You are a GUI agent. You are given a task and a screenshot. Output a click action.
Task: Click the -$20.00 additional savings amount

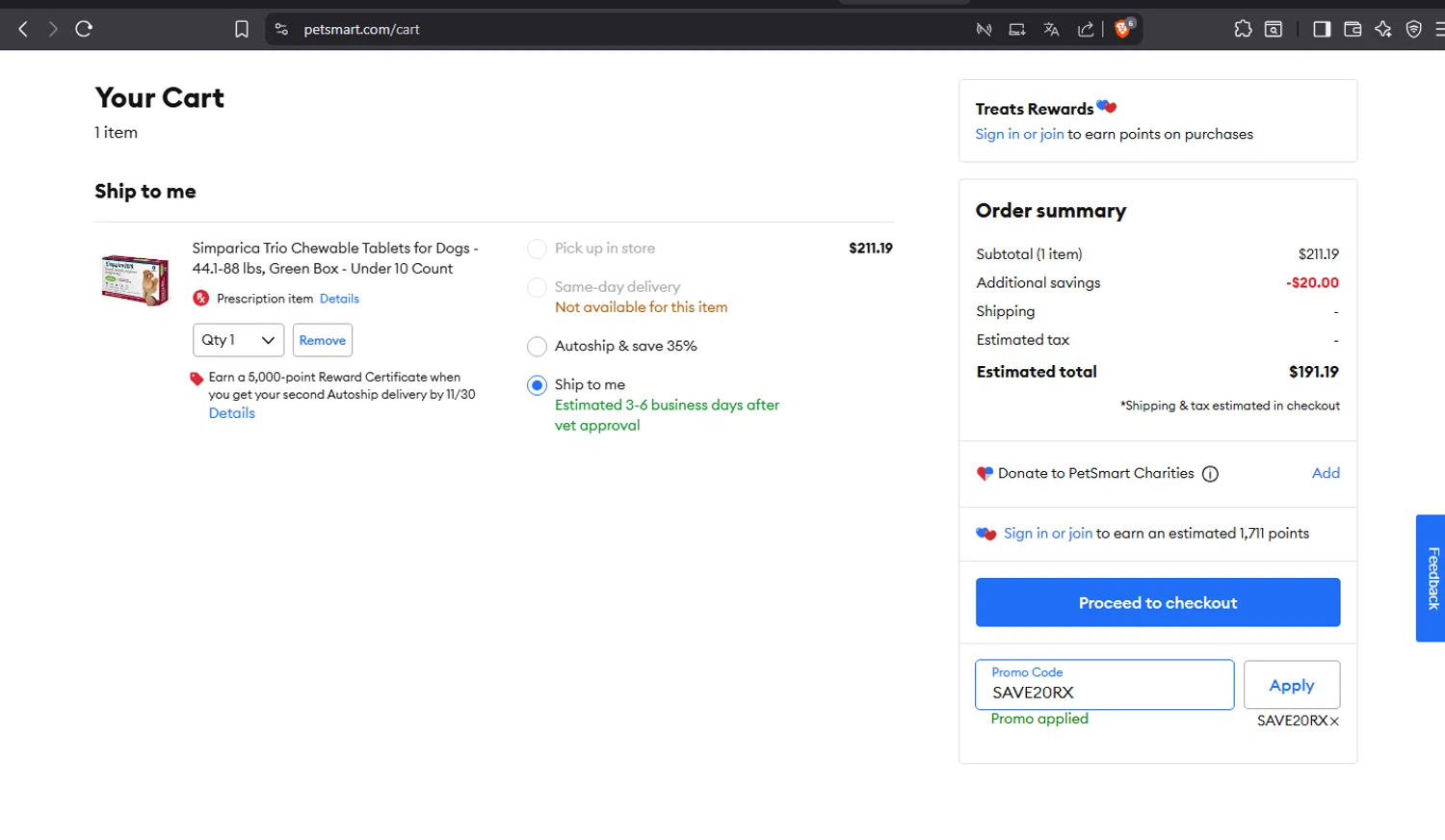click(1312, 282)
